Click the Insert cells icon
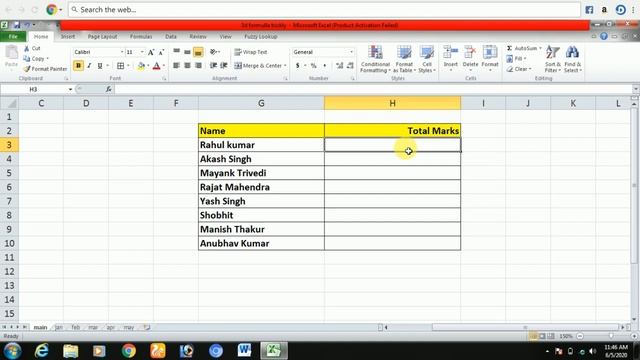 click(451, 53)
